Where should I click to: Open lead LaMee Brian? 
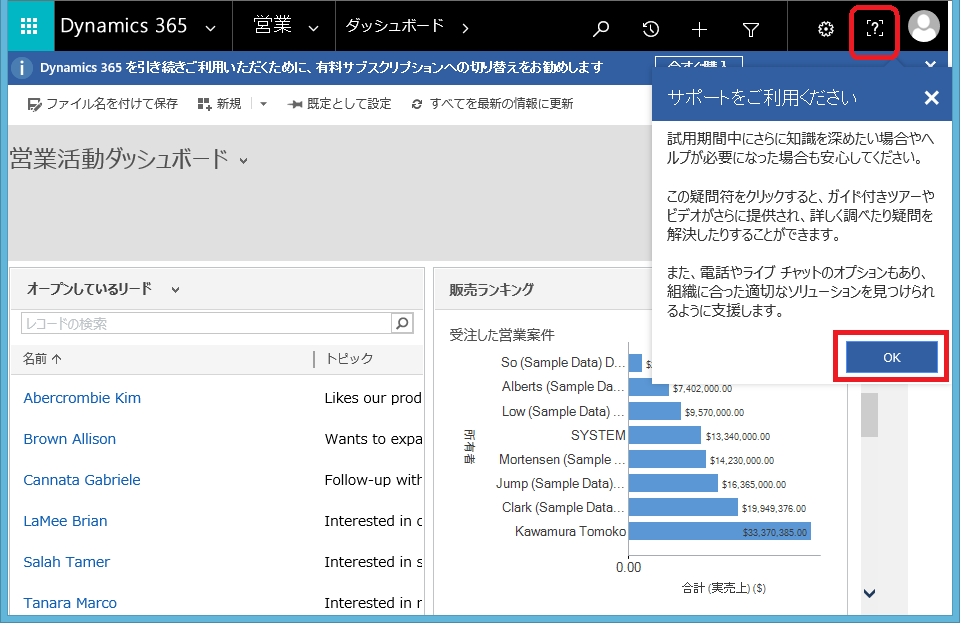(65, 521)
